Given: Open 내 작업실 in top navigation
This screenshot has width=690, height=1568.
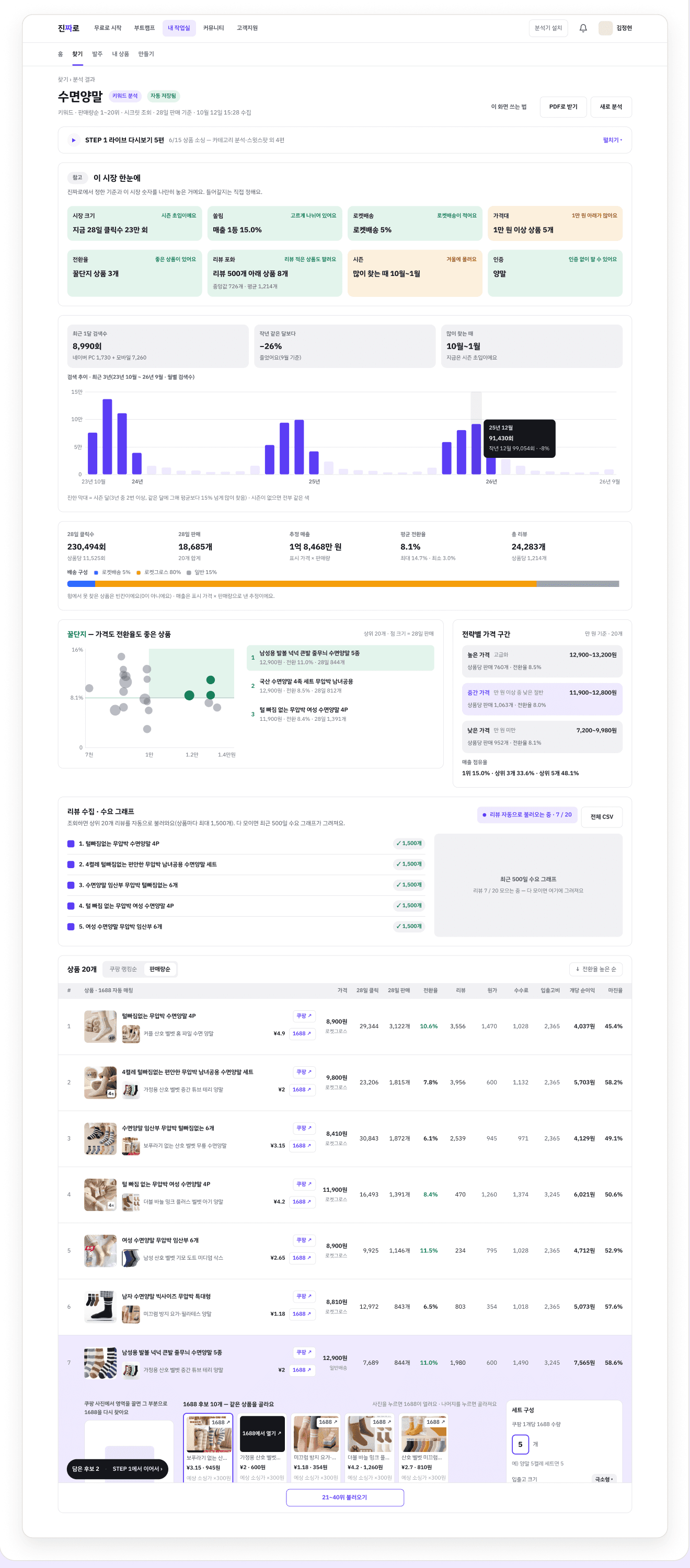Looking at the screenshot, I should [x=178, y=28].
